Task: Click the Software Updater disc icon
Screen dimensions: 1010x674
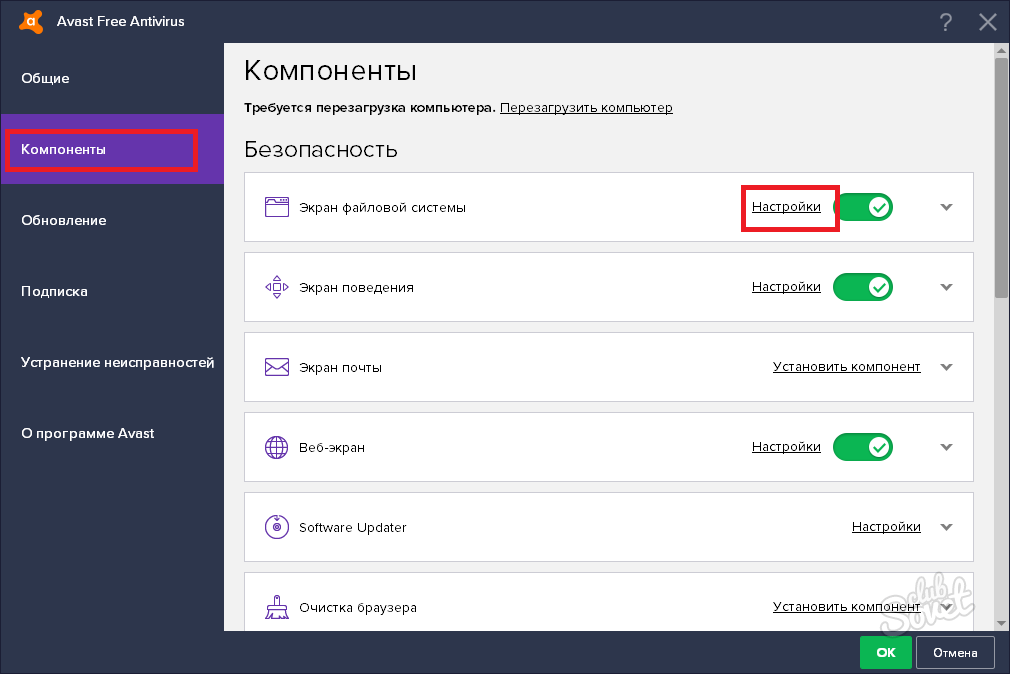Action: pyautogui.click(x=276, y=527)
